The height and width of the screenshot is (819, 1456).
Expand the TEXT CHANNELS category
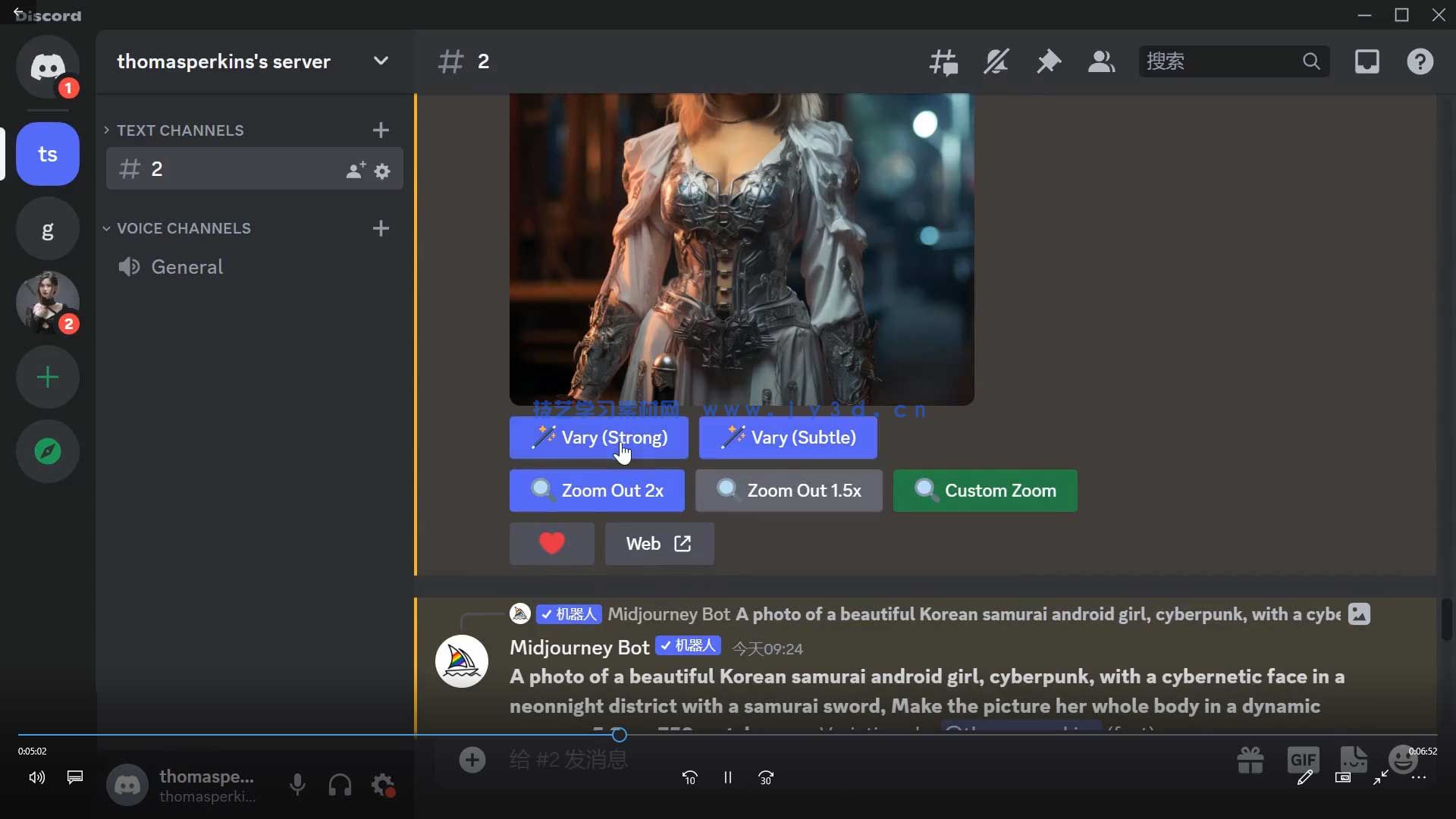point(180,130)
